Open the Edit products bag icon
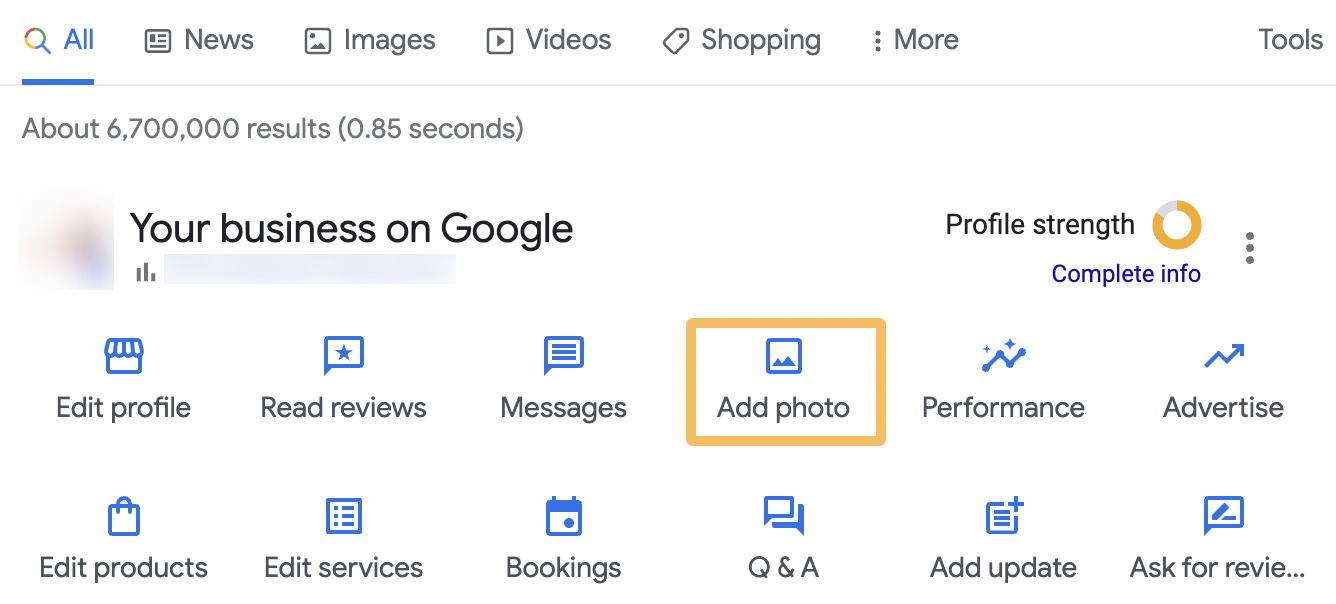Screen dimensions: 1336x604 123,515
